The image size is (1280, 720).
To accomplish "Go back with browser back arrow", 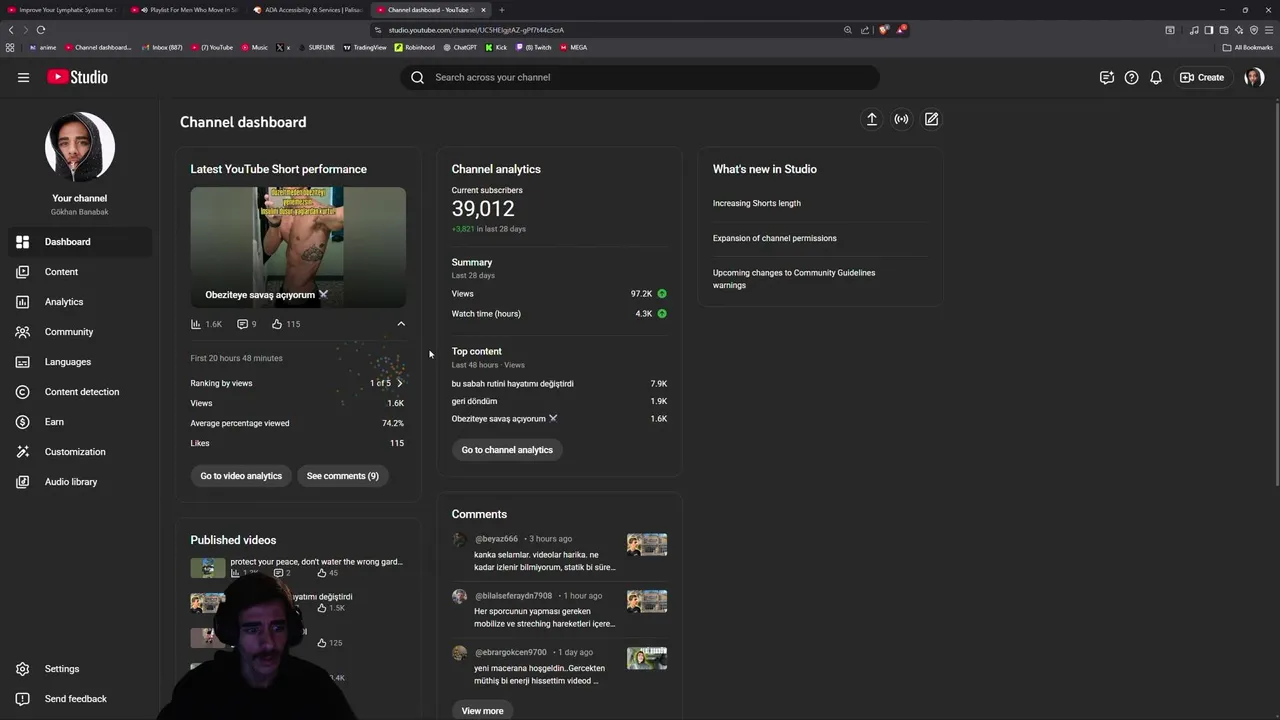I will (12, 30).
